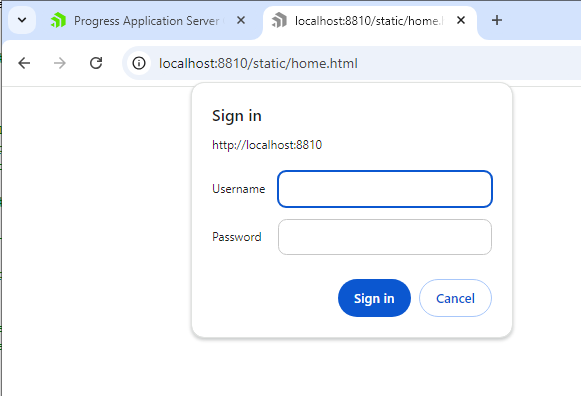Open a new browser tab
Viewport: 581px width, 396px height.
point(497,20)
